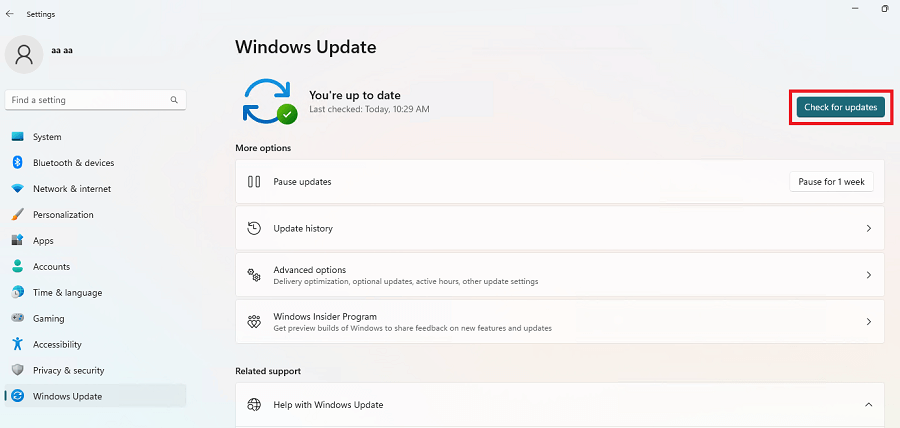Expand Update history with its chevron
Image resolution: width=900 pixels, height=428 pixels.
point(868,229)
